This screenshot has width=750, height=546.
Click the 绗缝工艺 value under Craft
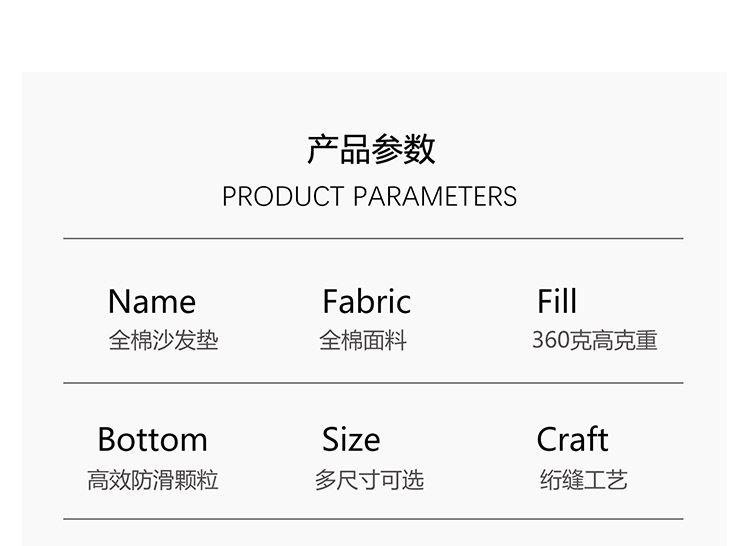coord(583,480)
